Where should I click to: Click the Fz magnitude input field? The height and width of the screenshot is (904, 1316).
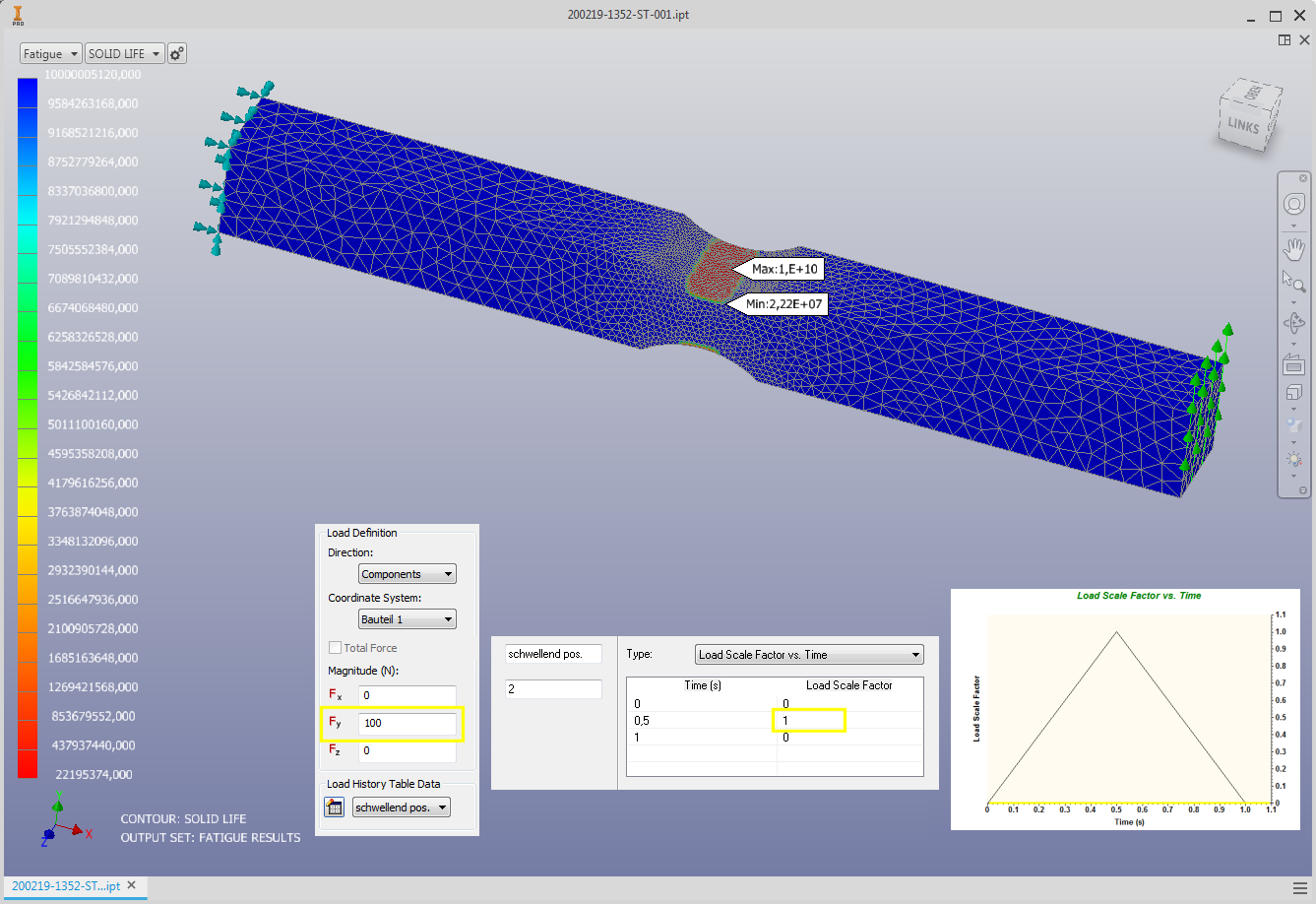(407, 750)
